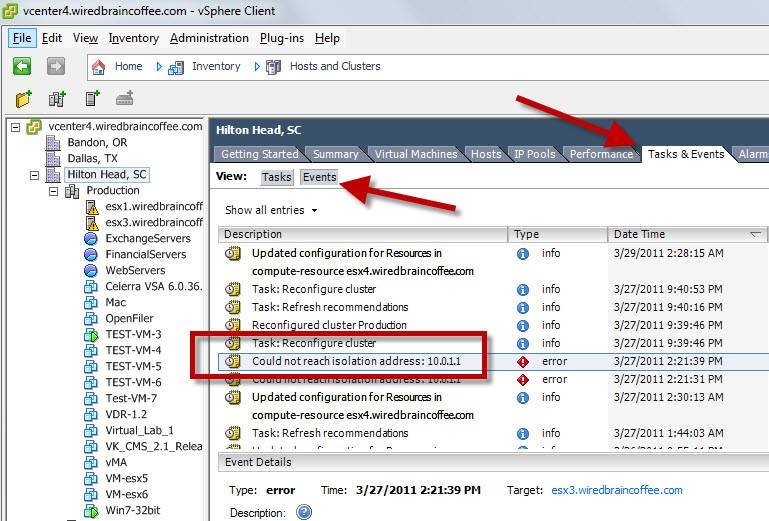Switch to the Summary tab
The image size is (769, 521).
pyautogui.click(x=336, y=154)
